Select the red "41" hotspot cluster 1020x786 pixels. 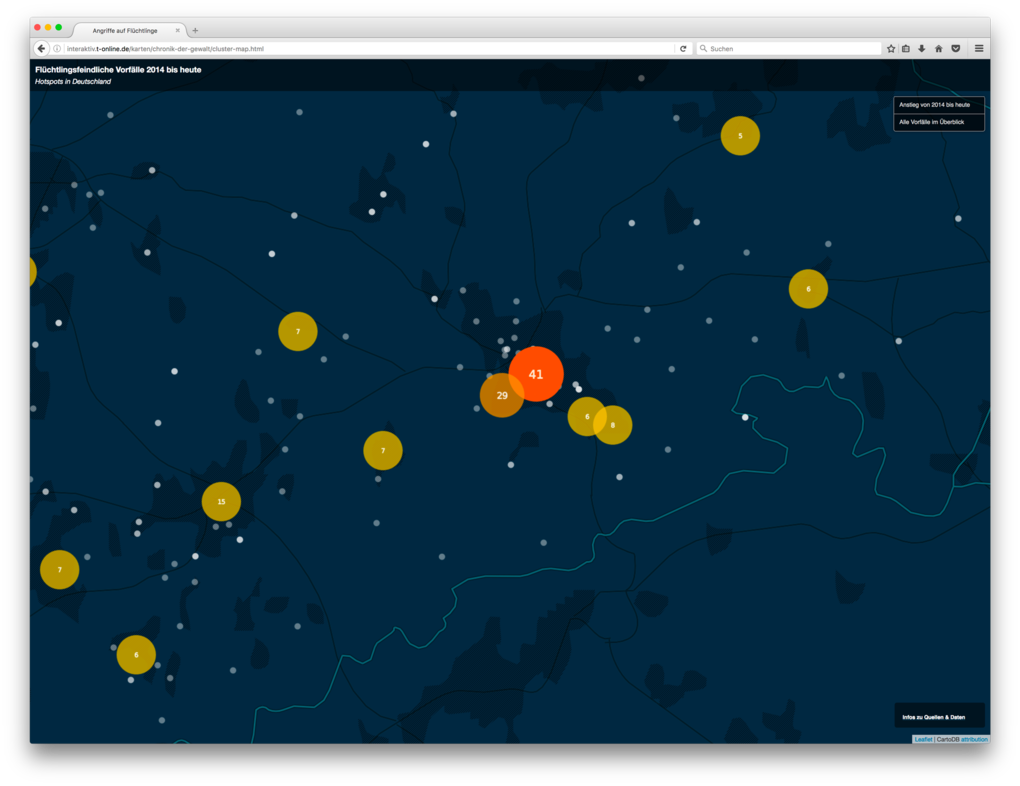click(536, 374)
